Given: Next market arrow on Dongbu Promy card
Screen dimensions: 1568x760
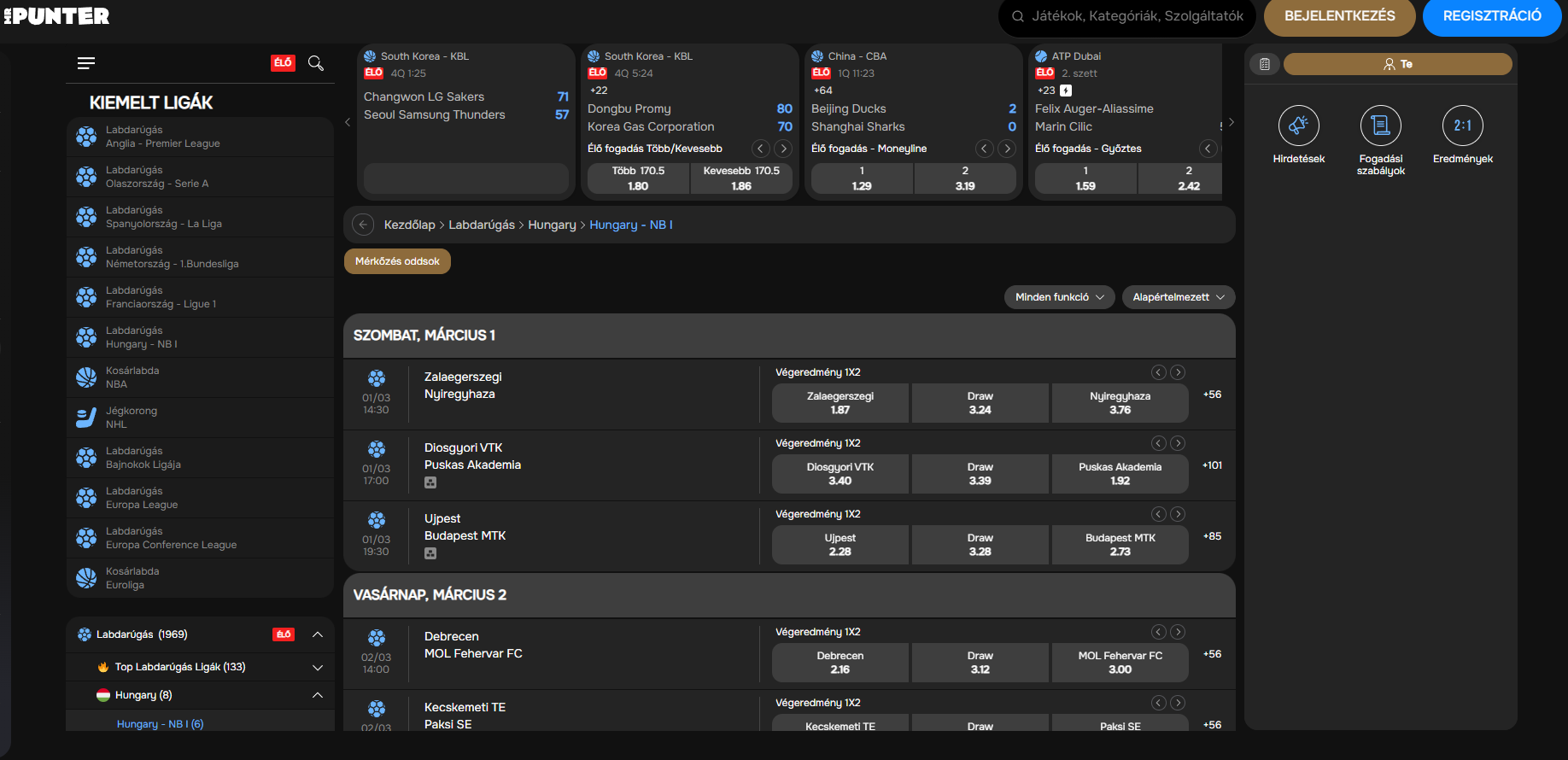Looking at the screenshot, I should (783, 149).
